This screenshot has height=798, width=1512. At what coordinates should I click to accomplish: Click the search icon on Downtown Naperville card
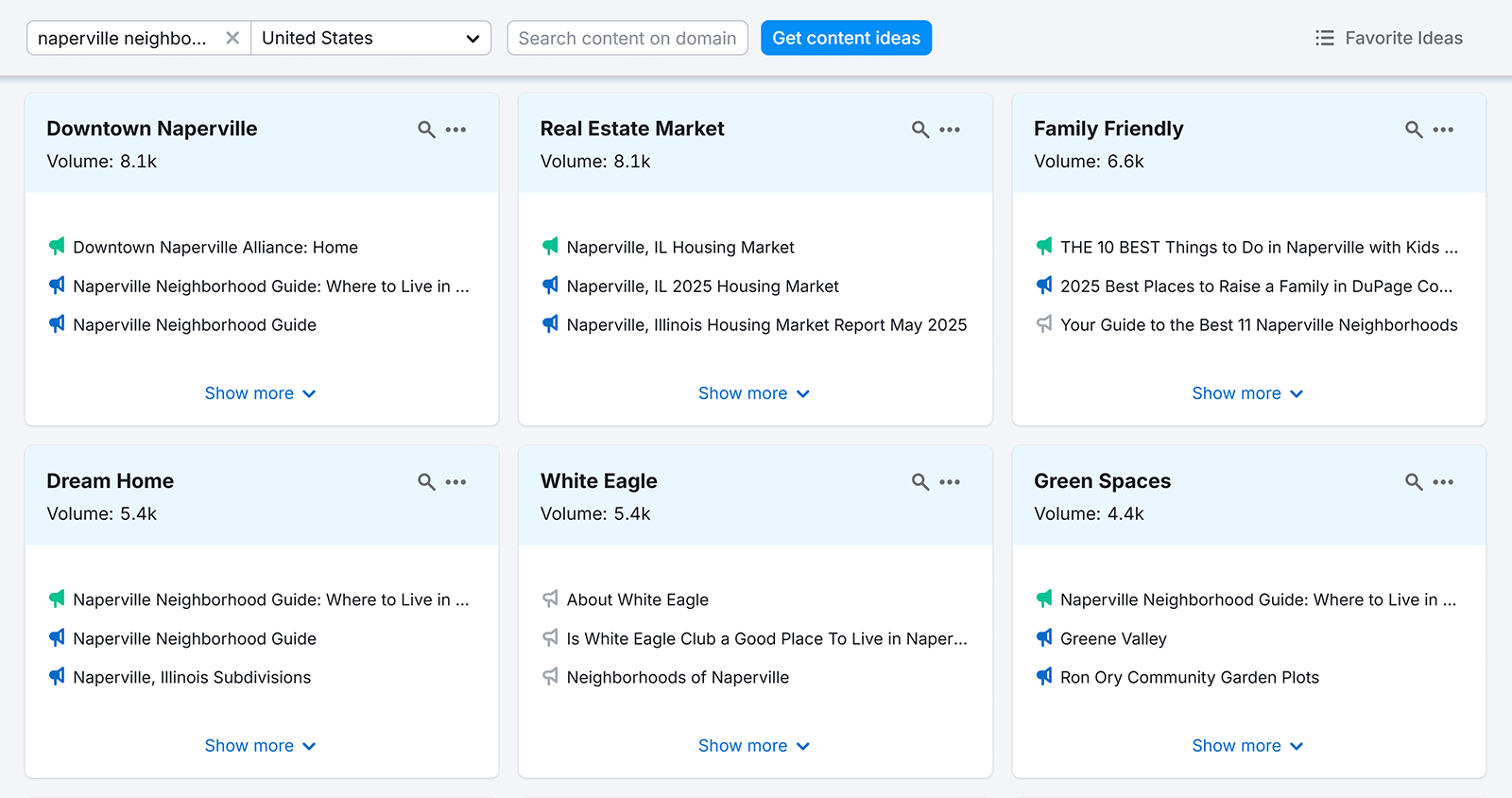(x=426, y=130)
